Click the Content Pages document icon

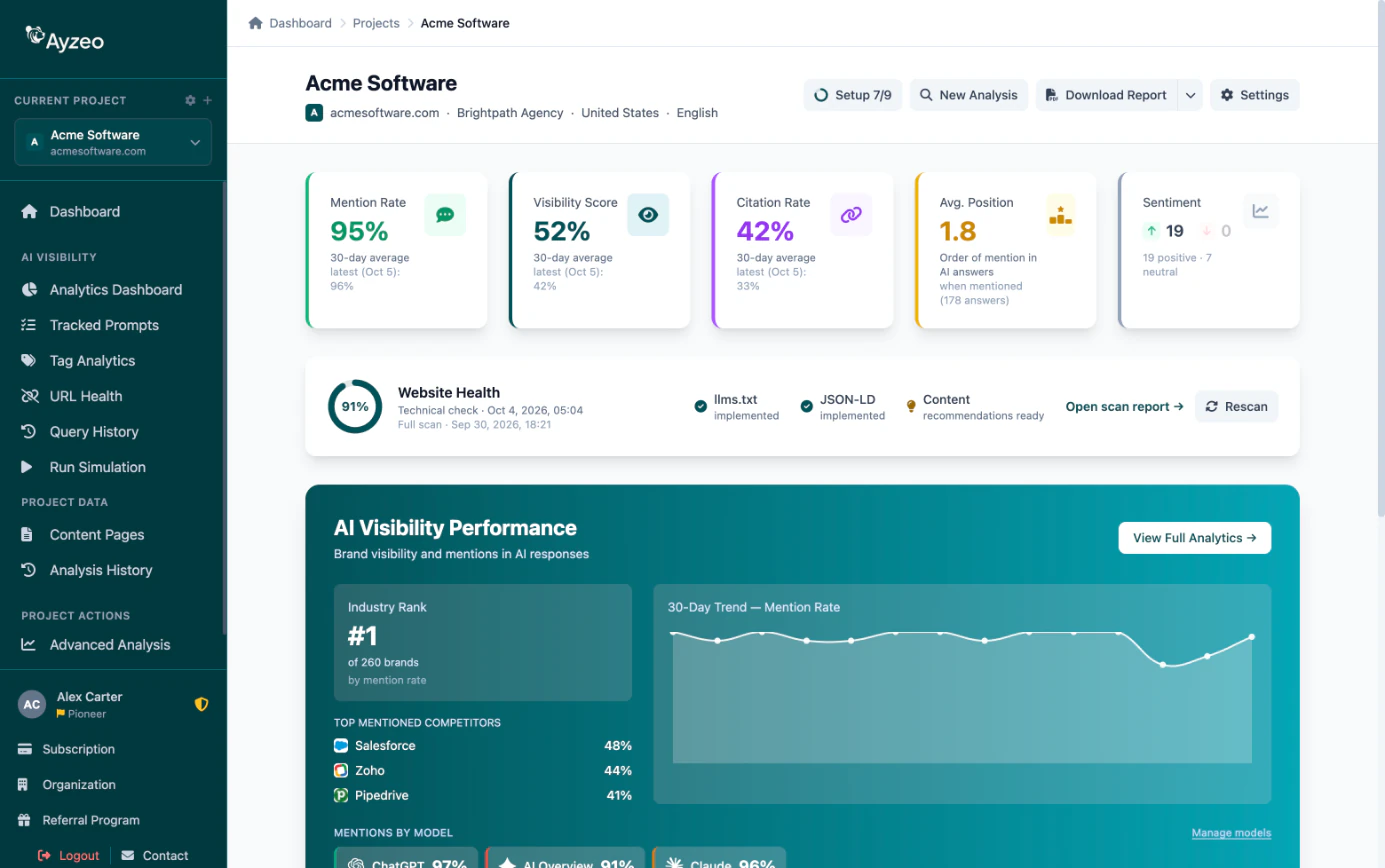(x=28, y=534)
